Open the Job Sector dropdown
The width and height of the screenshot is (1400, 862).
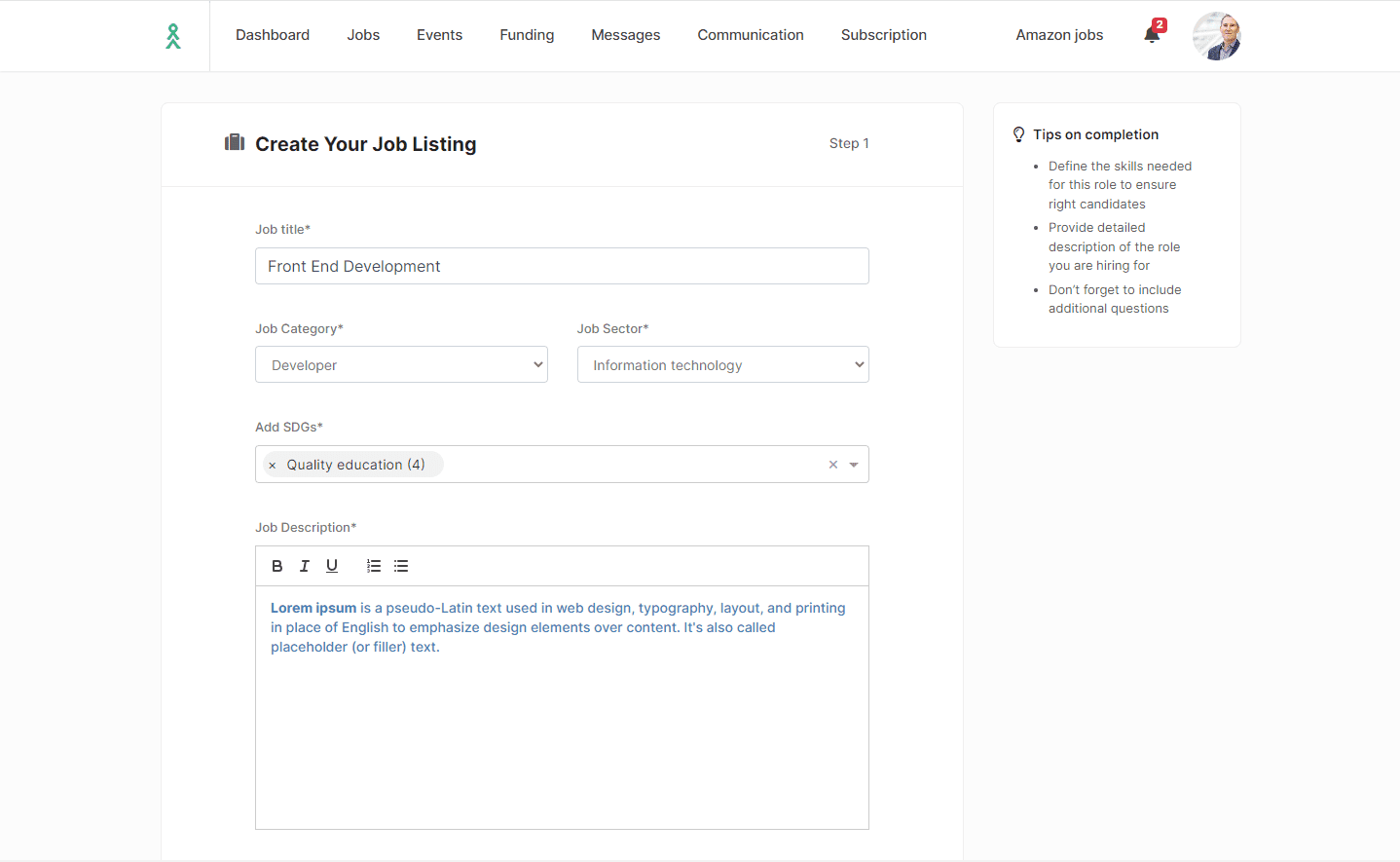[x=722, y=365]
